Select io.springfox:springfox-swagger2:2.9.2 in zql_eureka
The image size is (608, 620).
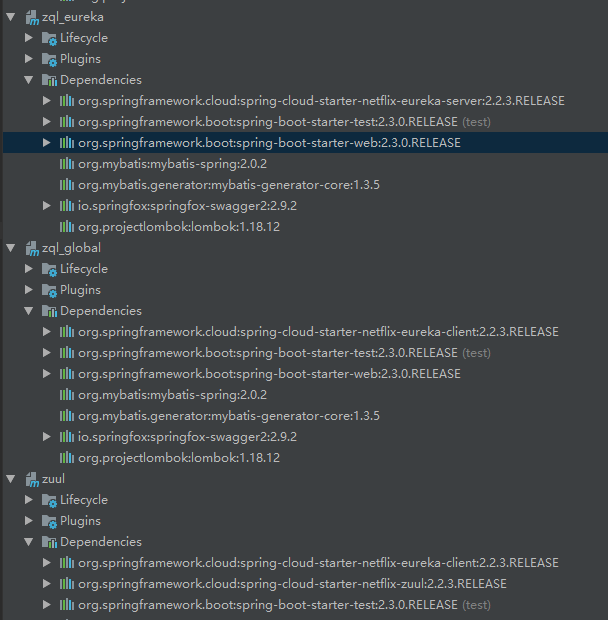[187, 206]
